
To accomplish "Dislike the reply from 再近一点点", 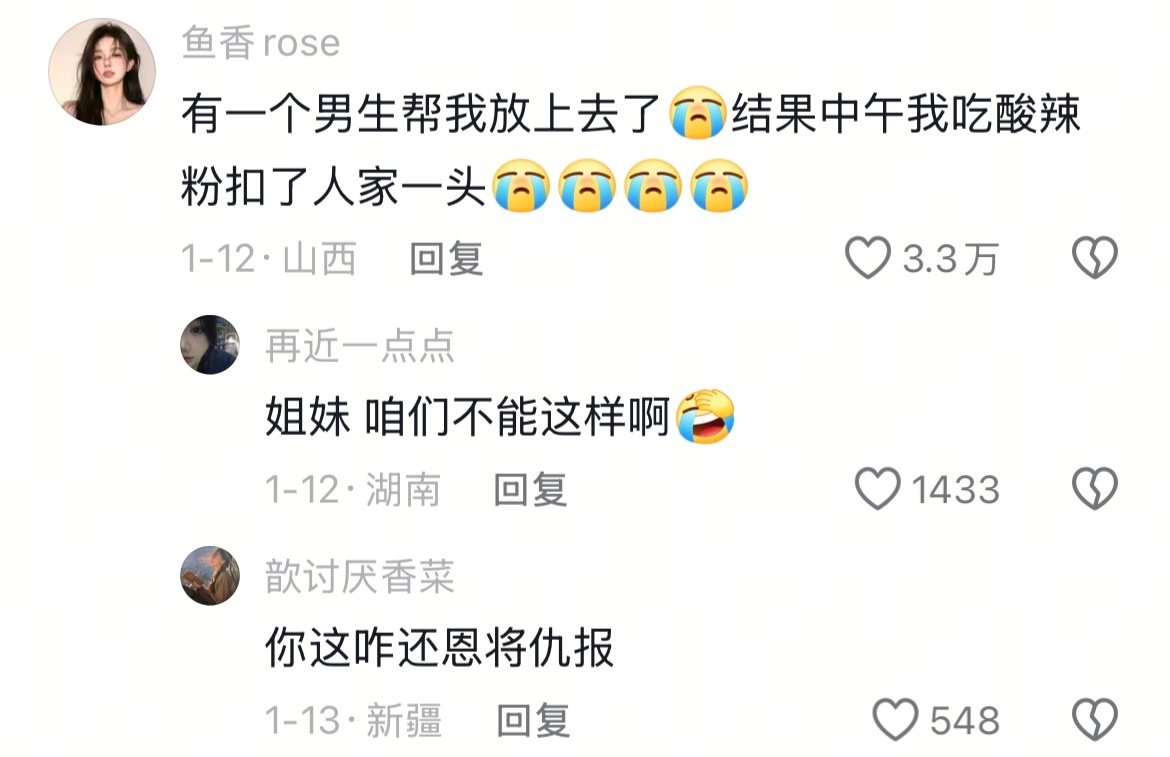I will click(1095, 489).
